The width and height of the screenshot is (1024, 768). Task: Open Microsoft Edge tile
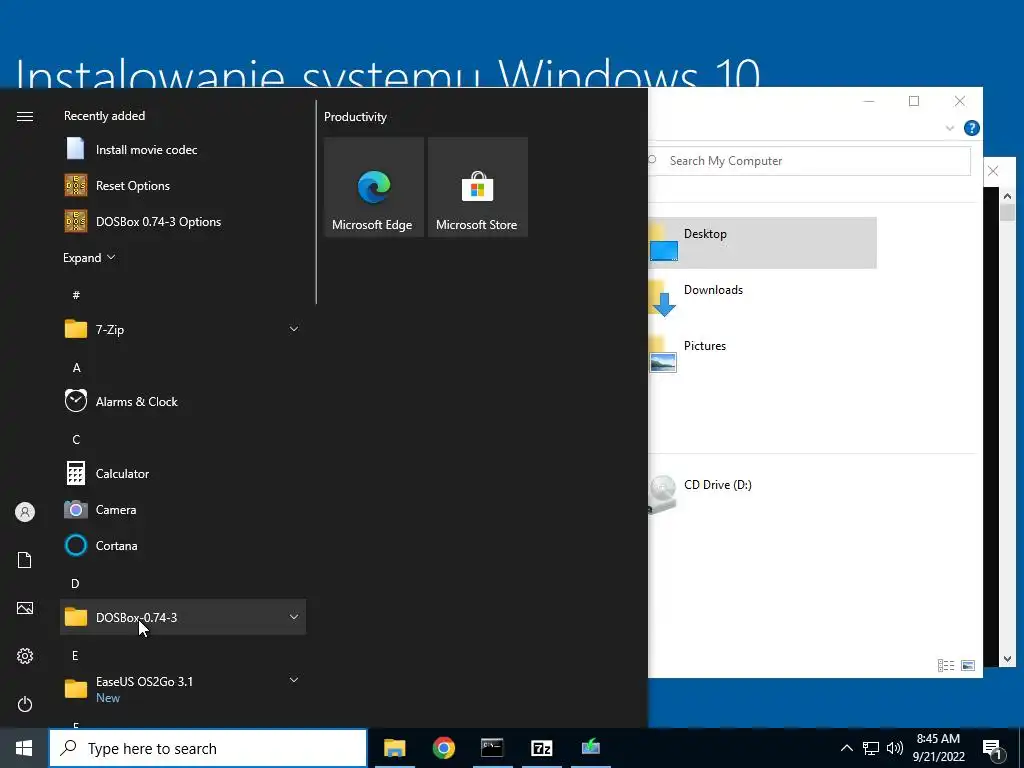374,187
